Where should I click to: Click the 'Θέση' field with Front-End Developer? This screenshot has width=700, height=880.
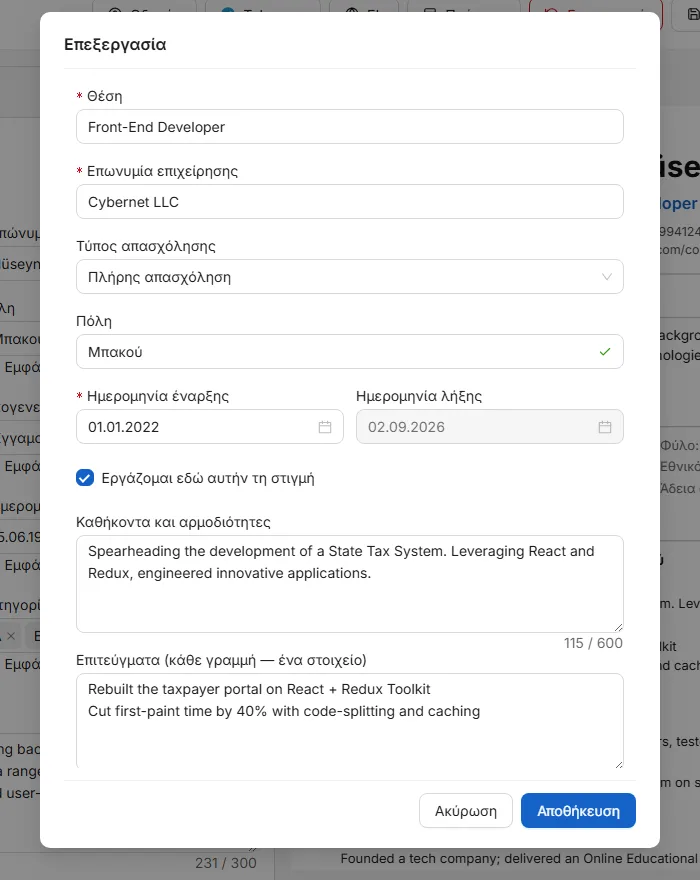tap(350, 127)
